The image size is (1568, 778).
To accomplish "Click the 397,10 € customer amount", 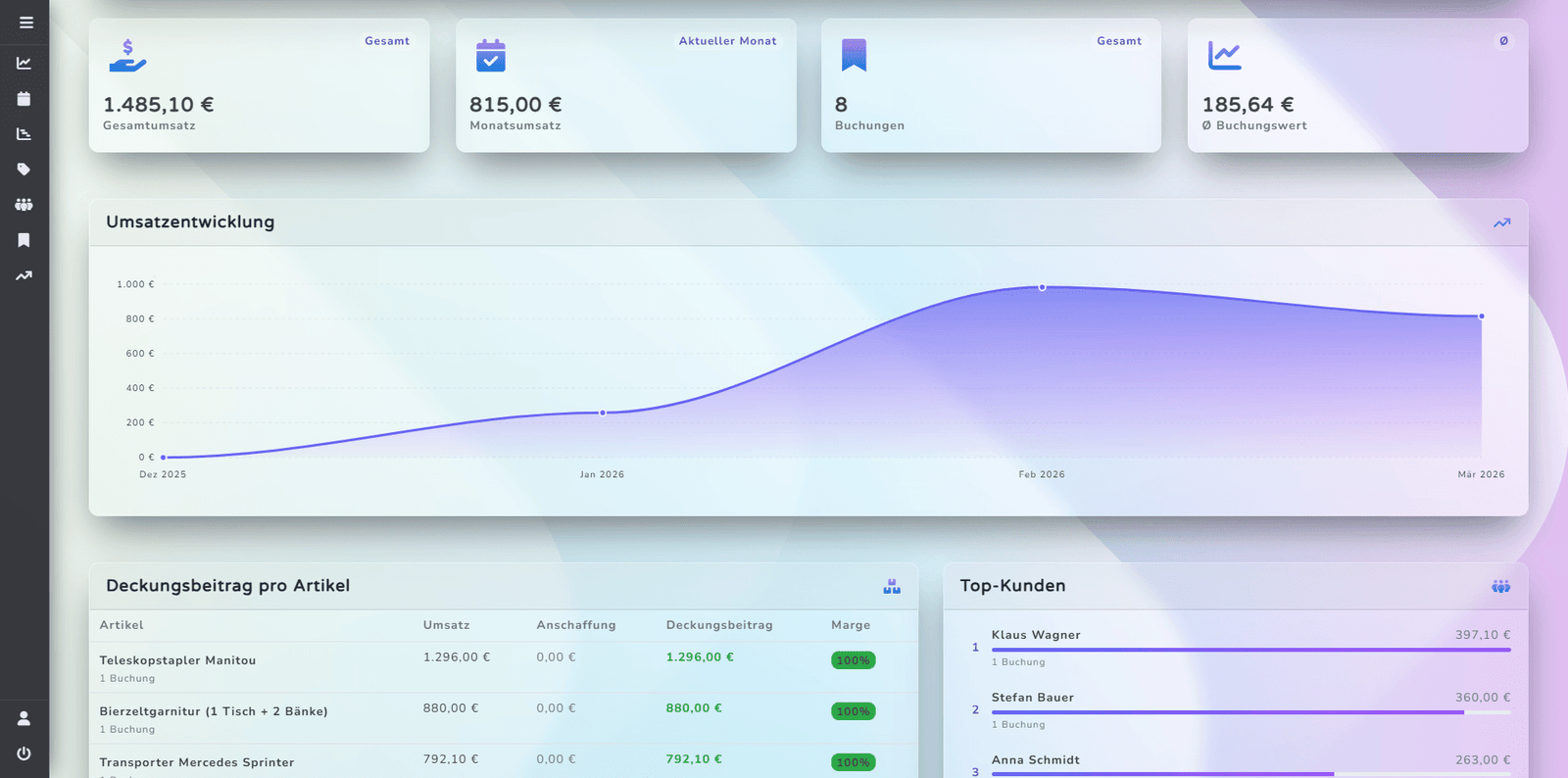I will point(1483,635).
